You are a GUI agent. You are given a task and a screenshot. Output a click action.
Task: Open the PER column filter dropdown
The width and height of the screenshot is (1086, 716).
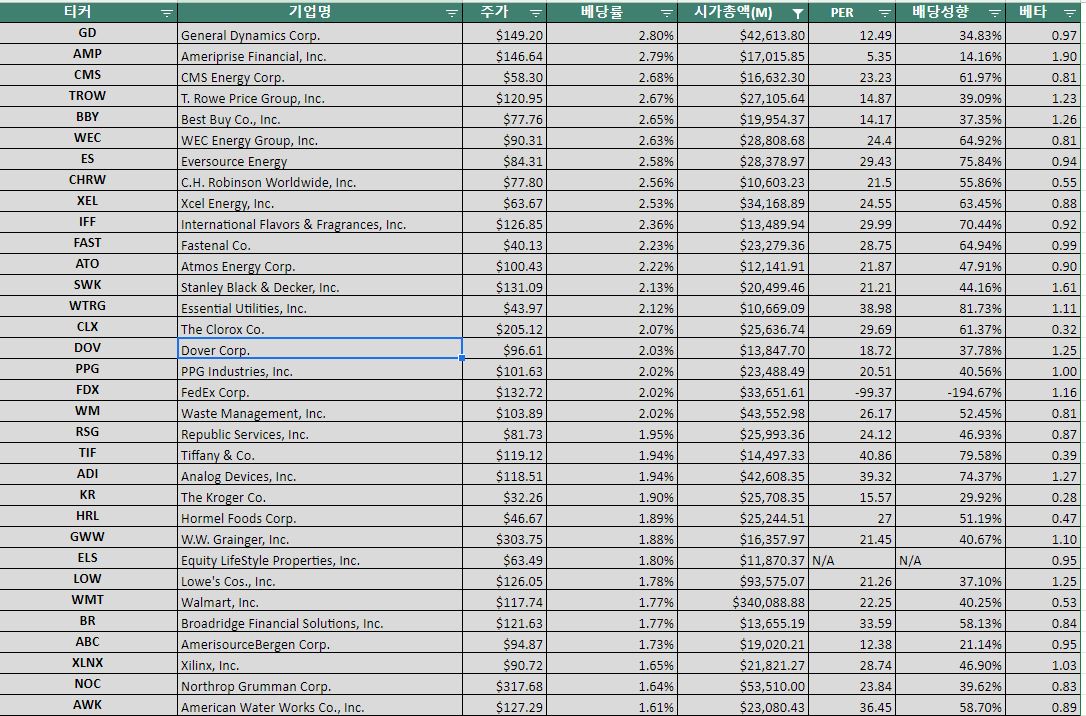[x=884, y=13]
